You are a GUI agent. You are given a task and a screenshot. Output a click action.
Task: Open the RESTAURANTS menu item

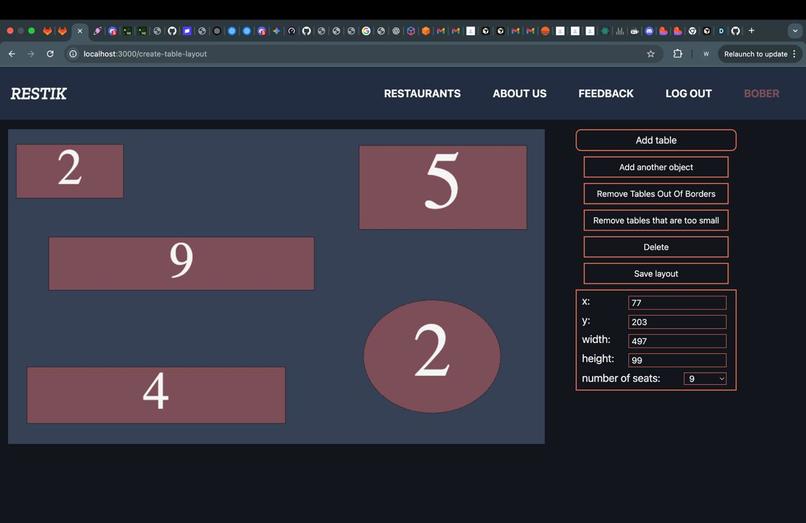pos(422,94)
